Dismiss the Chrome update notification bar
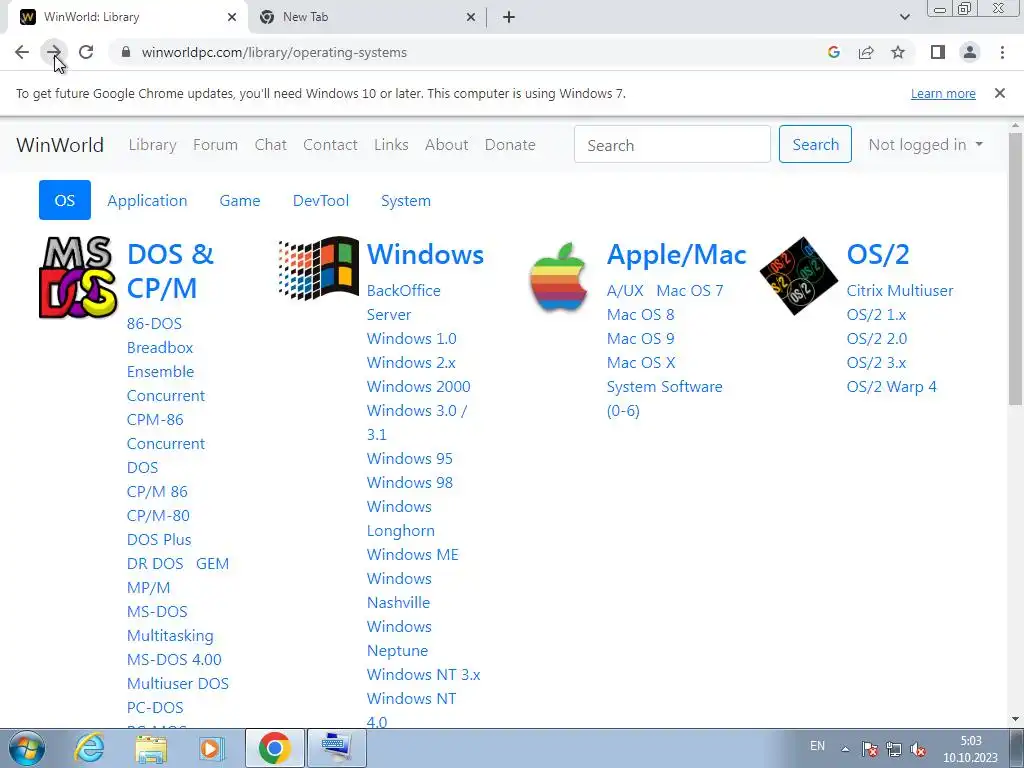The image size is (1024, 768). [999, 93]
